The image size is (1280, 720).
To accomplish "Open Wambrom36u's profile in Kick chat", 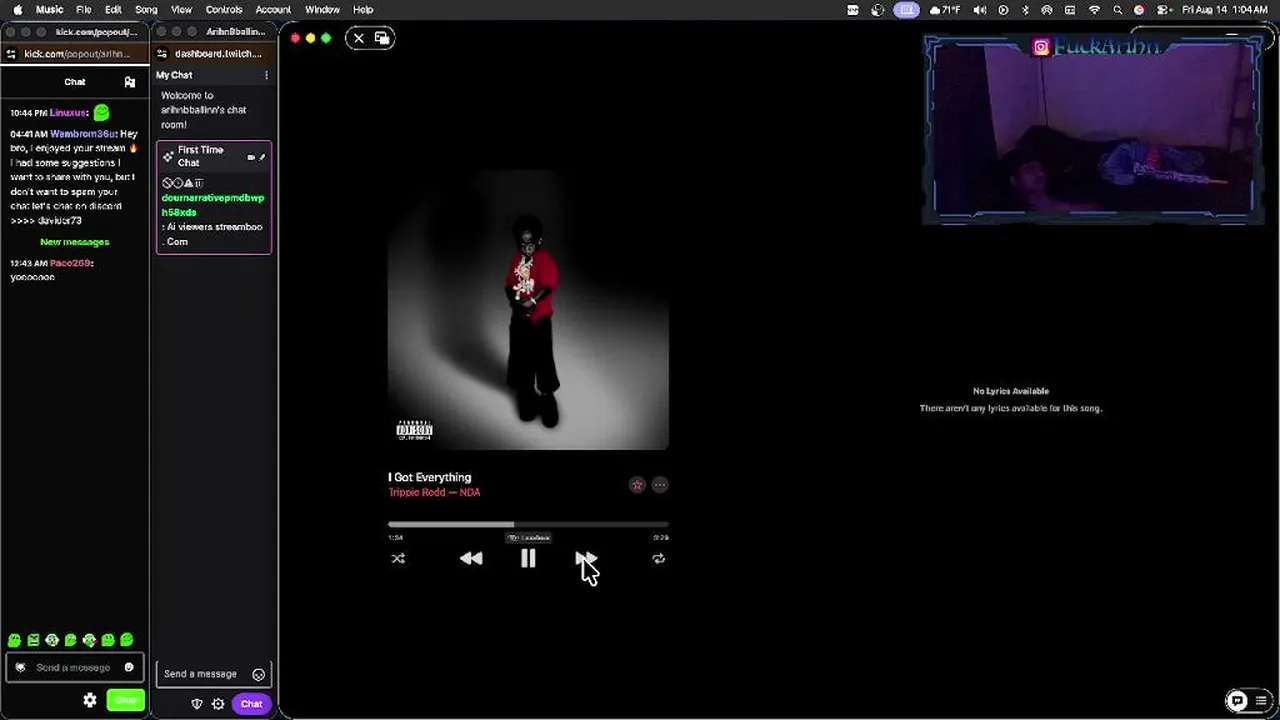I will pyautogui.click(x=82, y=134).
